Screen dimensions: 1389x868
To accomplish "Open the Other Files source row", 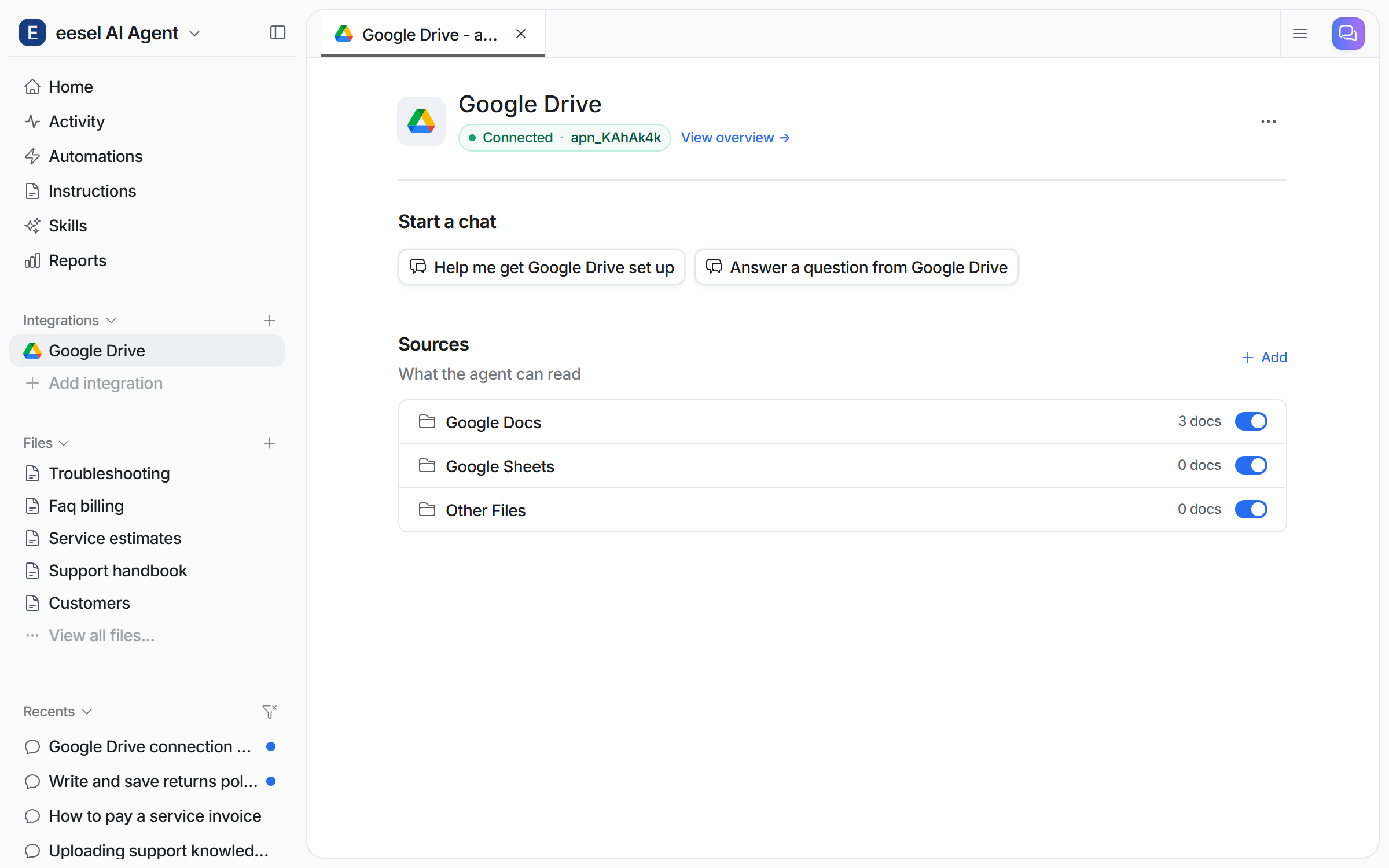I will point(843,510).
